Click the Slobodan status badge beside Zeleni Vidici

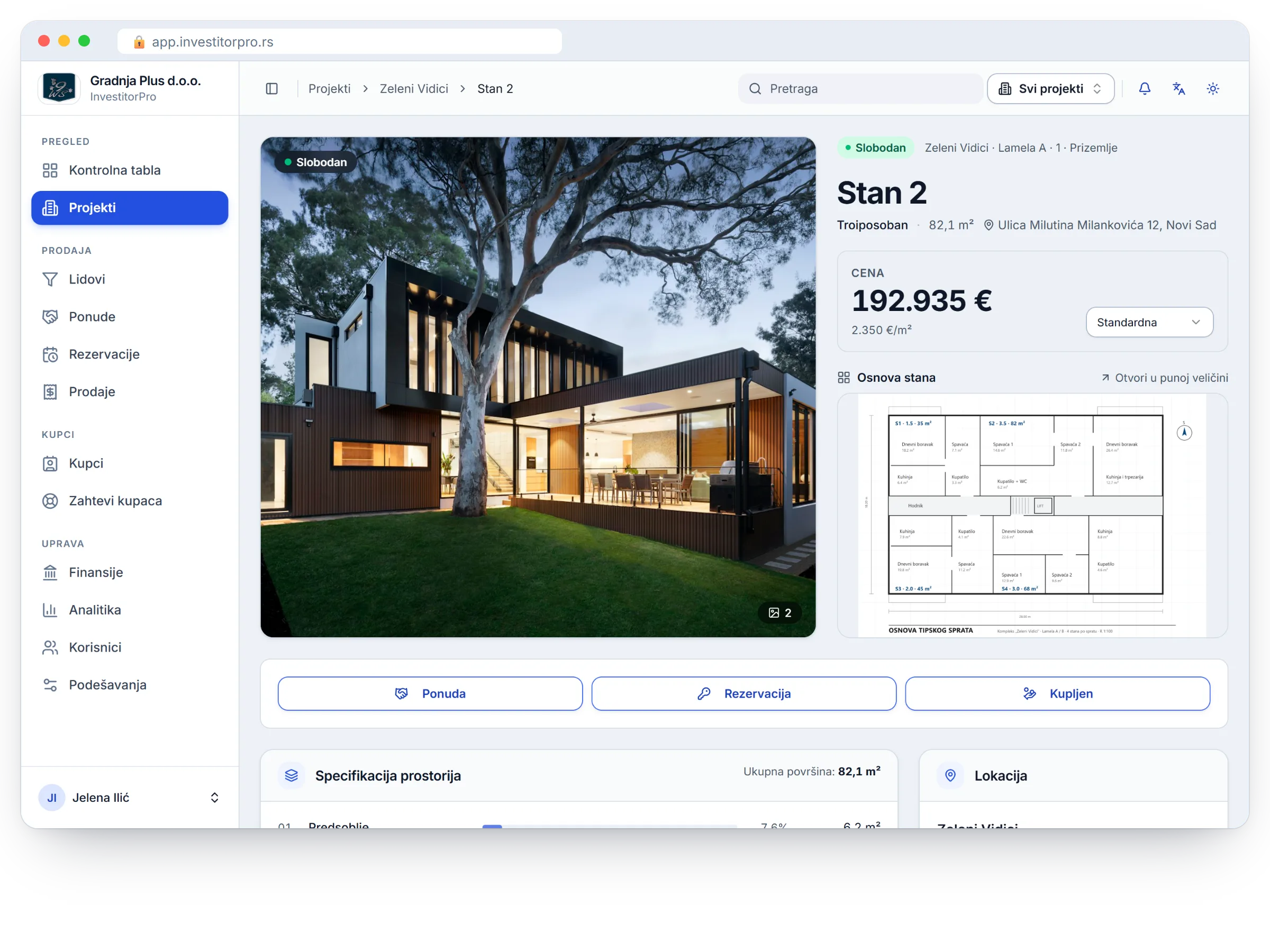pyautogui.click(x=875, y=148)
